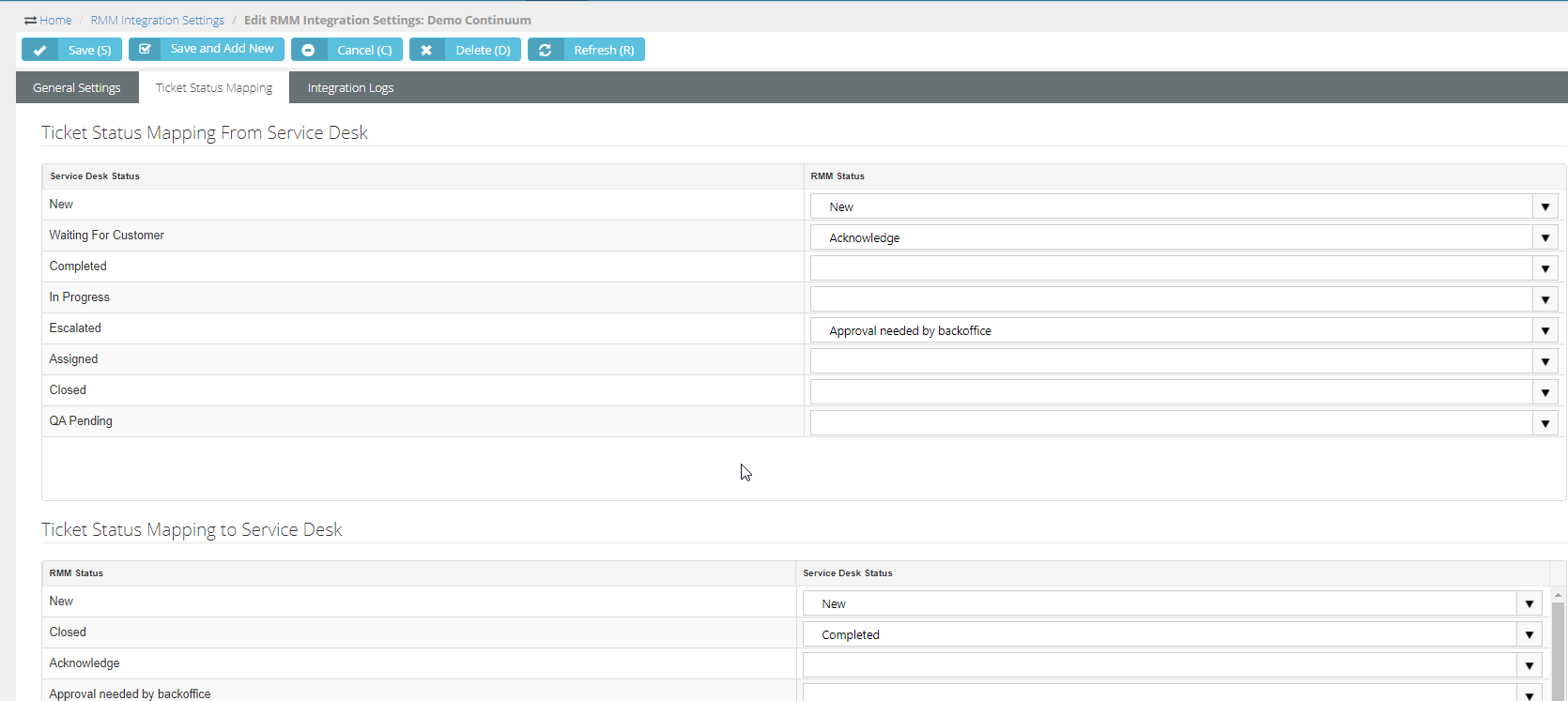Expand RMM status dropdown for Escalated row
1568x701 pixels.
coord(1545,330)
